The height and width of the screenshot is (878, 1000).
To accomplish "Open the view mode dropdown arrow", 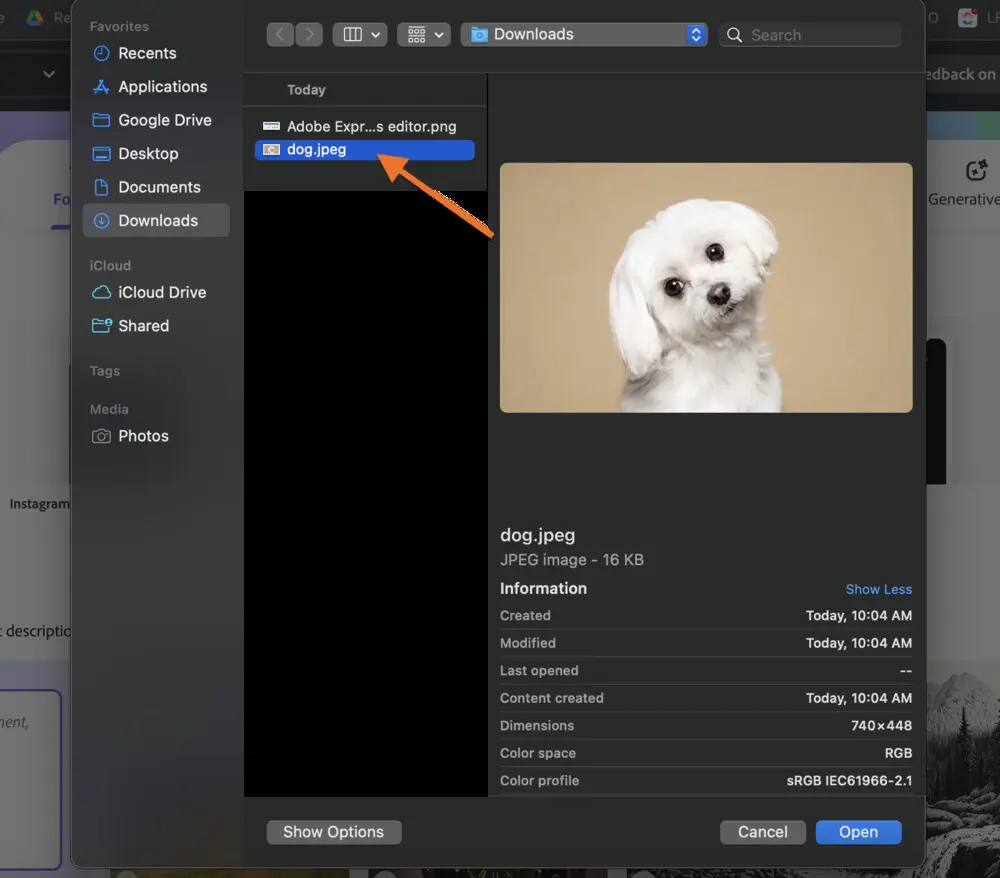I will click(376, 35).
